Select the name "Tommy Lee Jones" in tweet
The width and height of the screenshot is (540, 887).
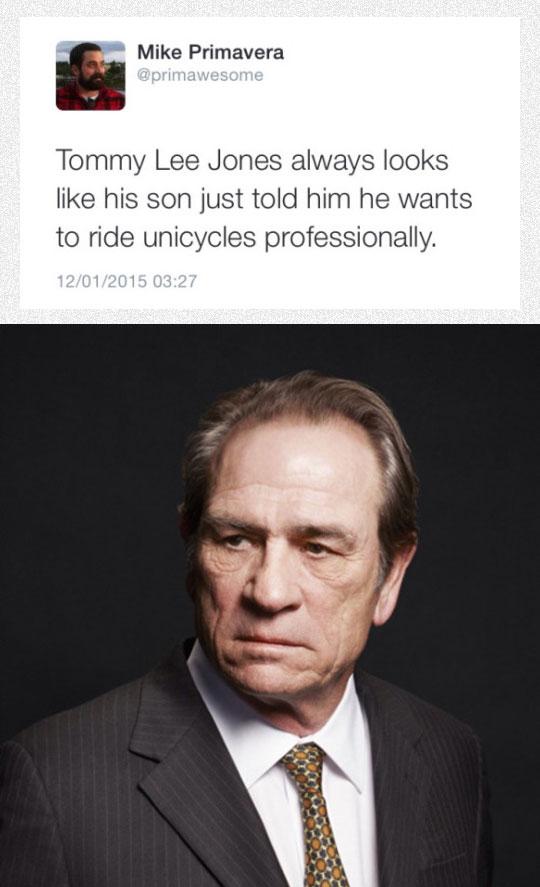coord(169,161)
